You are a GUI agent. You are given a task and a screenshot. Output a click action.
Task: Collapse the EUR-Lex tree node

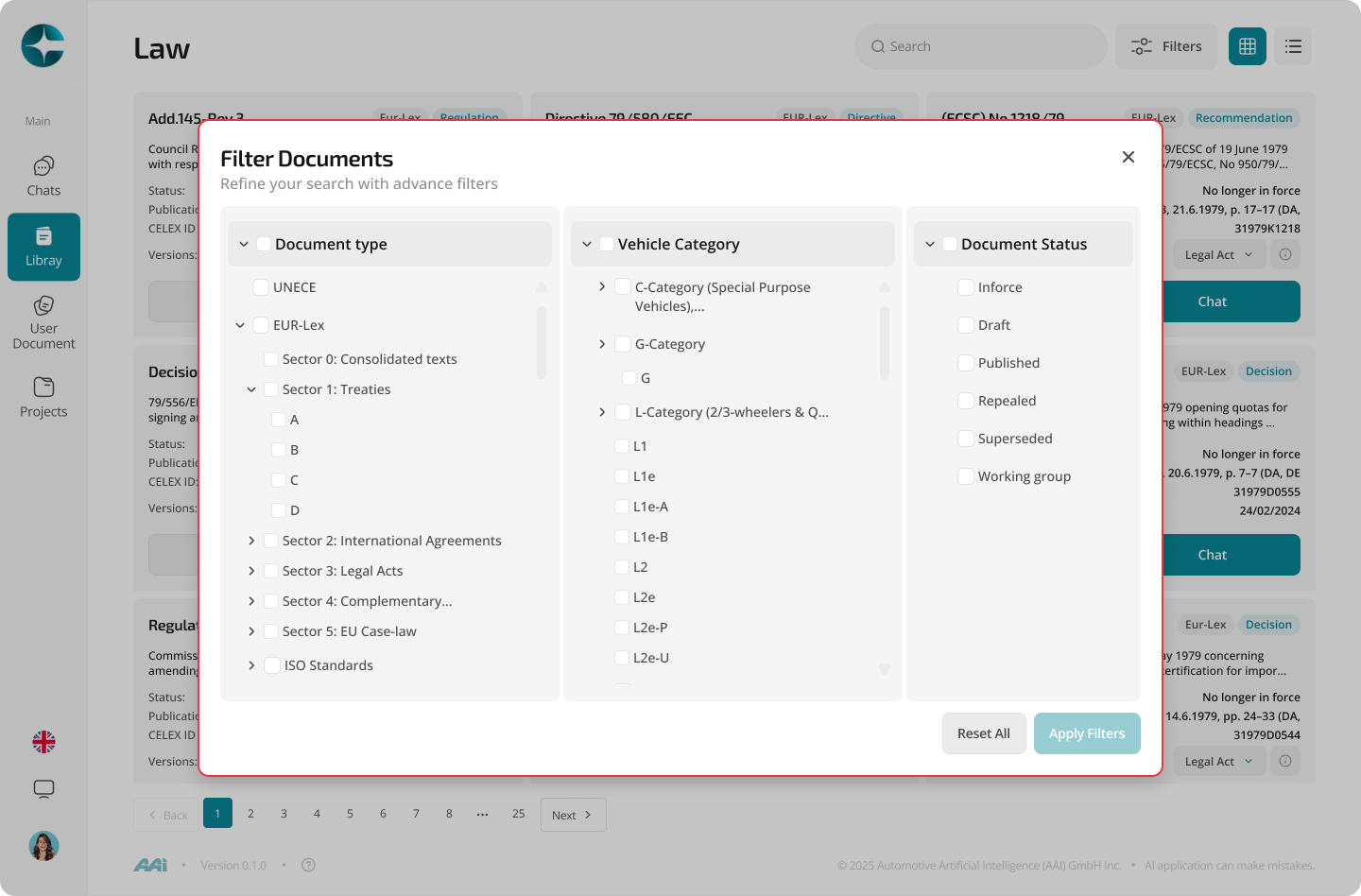pyautogui.click(x=240, y=325)
